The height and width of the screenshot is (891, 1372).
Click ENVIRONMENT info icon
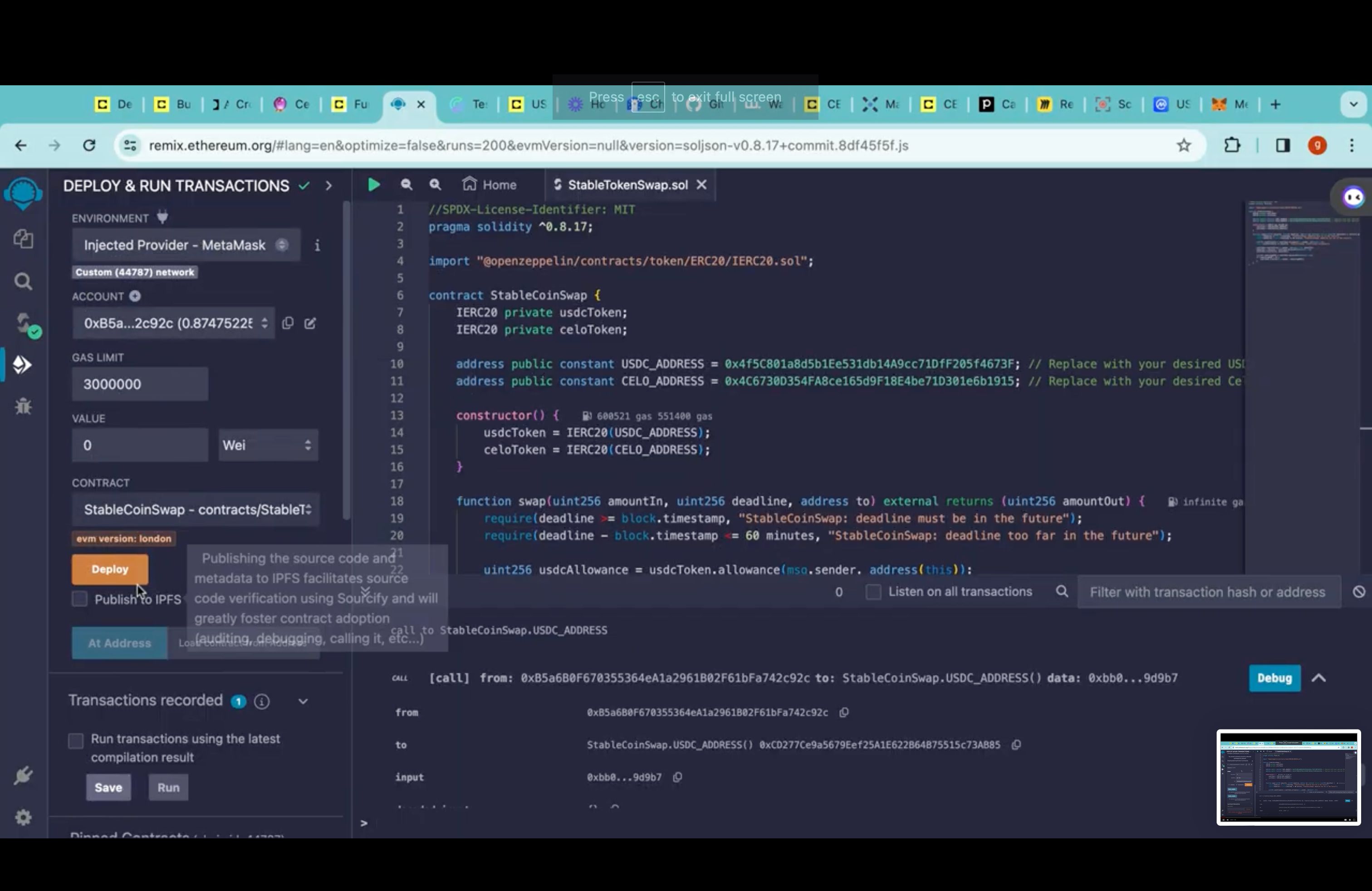coord(317,244)
